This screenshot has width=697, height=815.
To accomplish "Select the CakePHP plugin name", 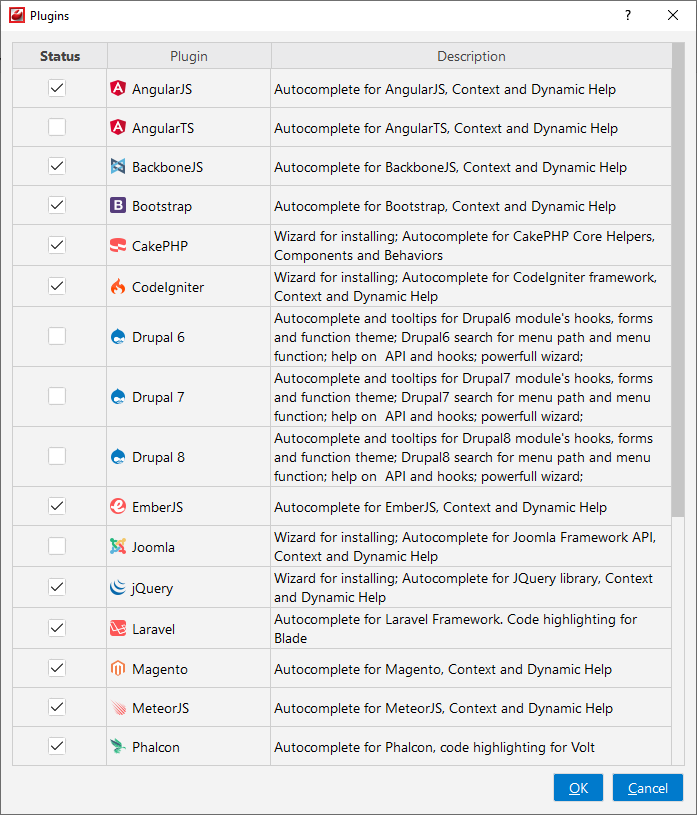I will [x=160, y=246].
